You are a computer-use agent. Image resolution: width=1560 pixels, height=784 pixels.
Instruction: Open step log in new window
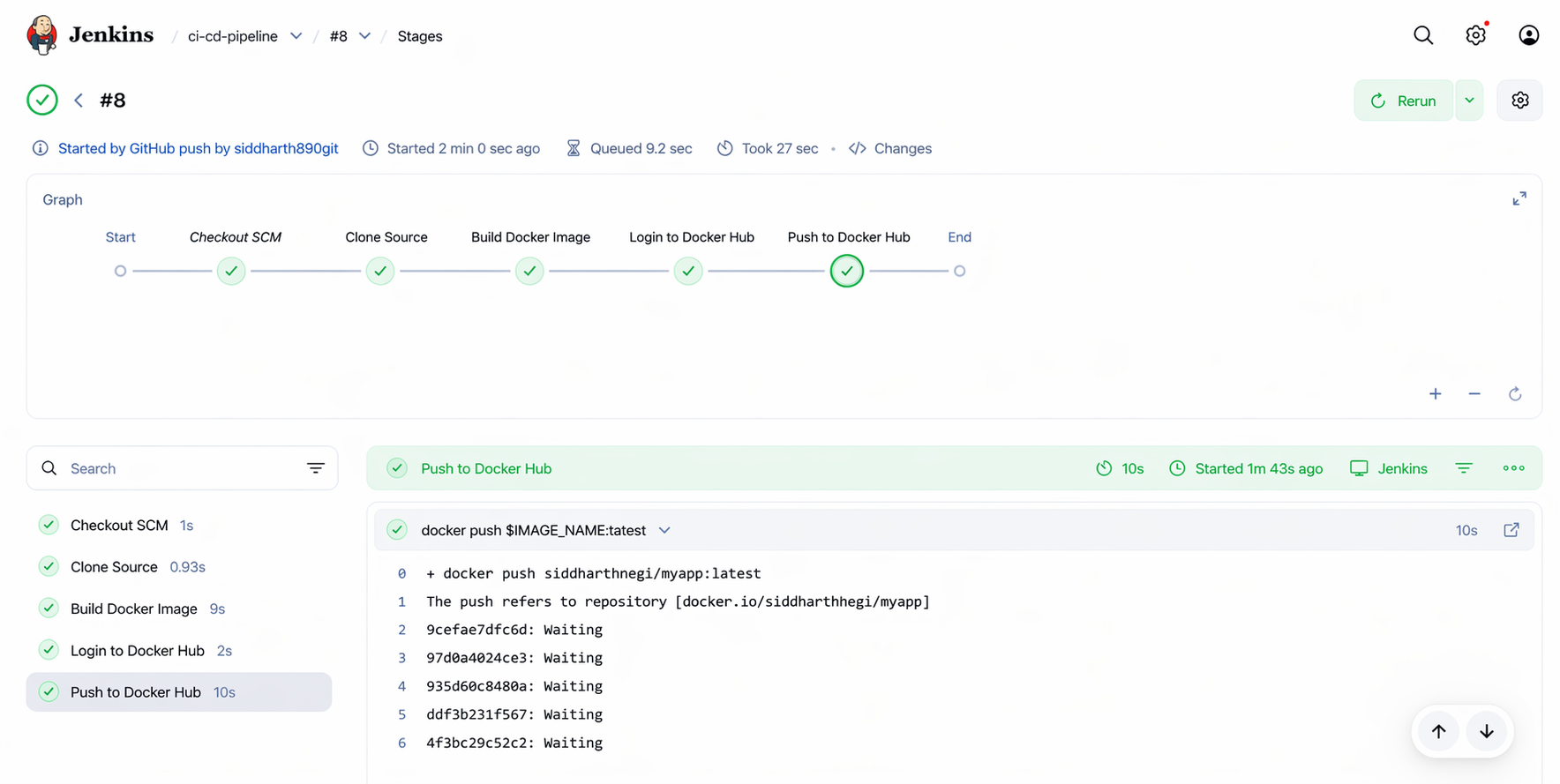(x=1511, y=530)
